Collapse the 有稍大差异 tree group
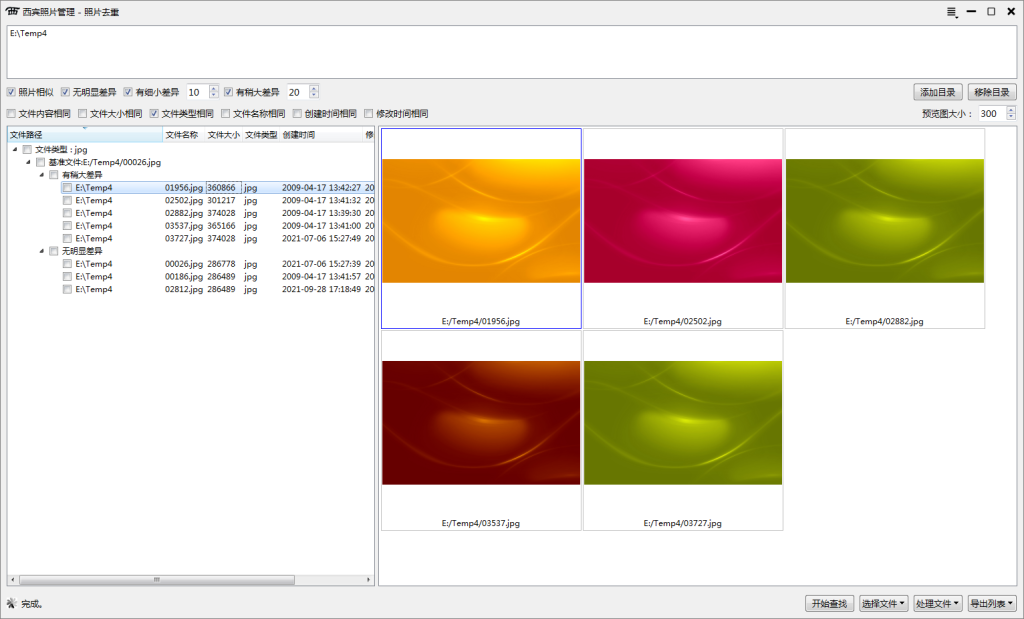Viewport: 1024px width, 619px height. pos(42,175)
